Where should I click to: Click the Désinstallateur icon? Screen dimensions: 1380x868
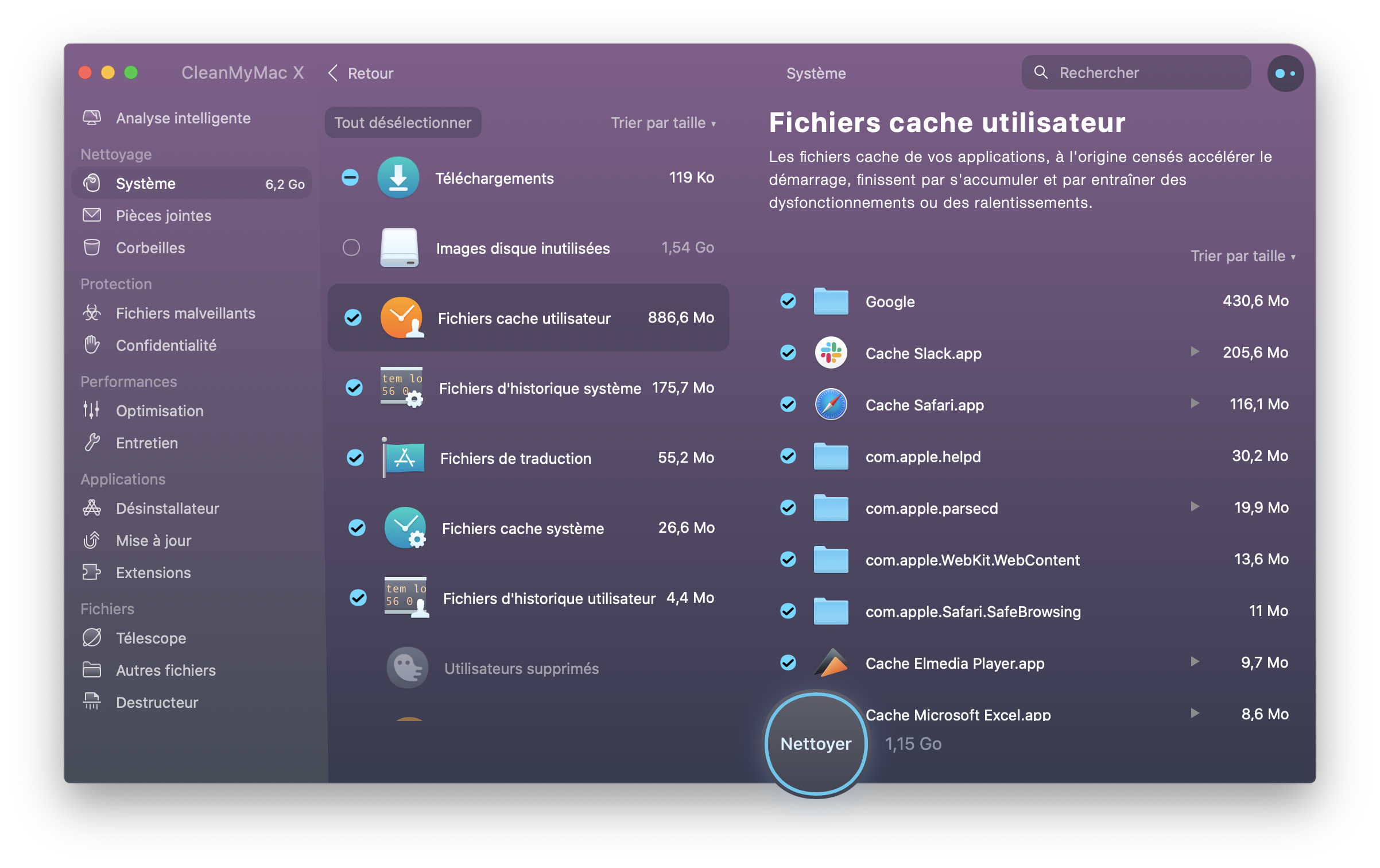coord(91,508)
